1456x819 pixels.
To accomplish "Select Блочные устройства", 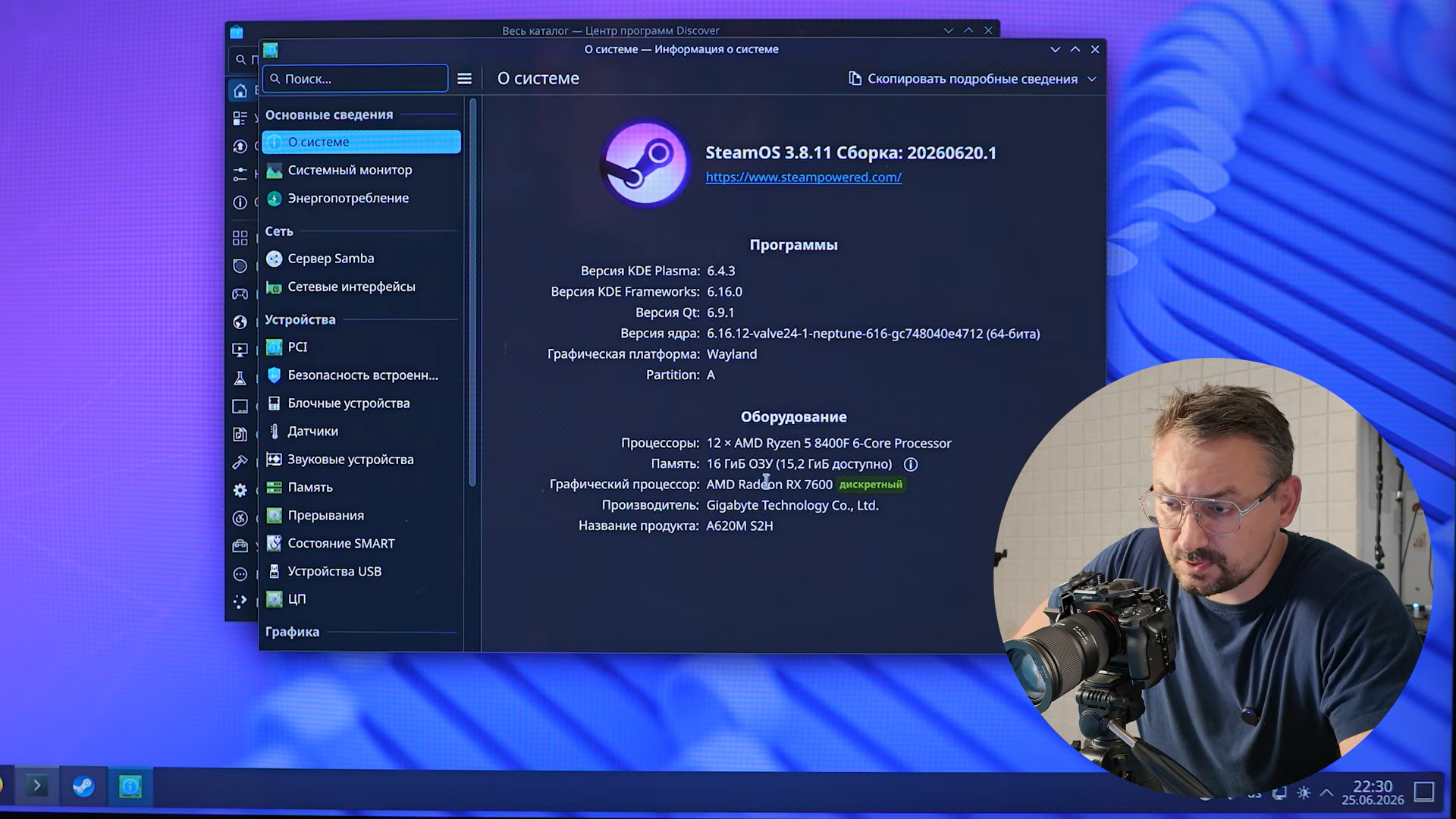I will (x=361, y=403).
